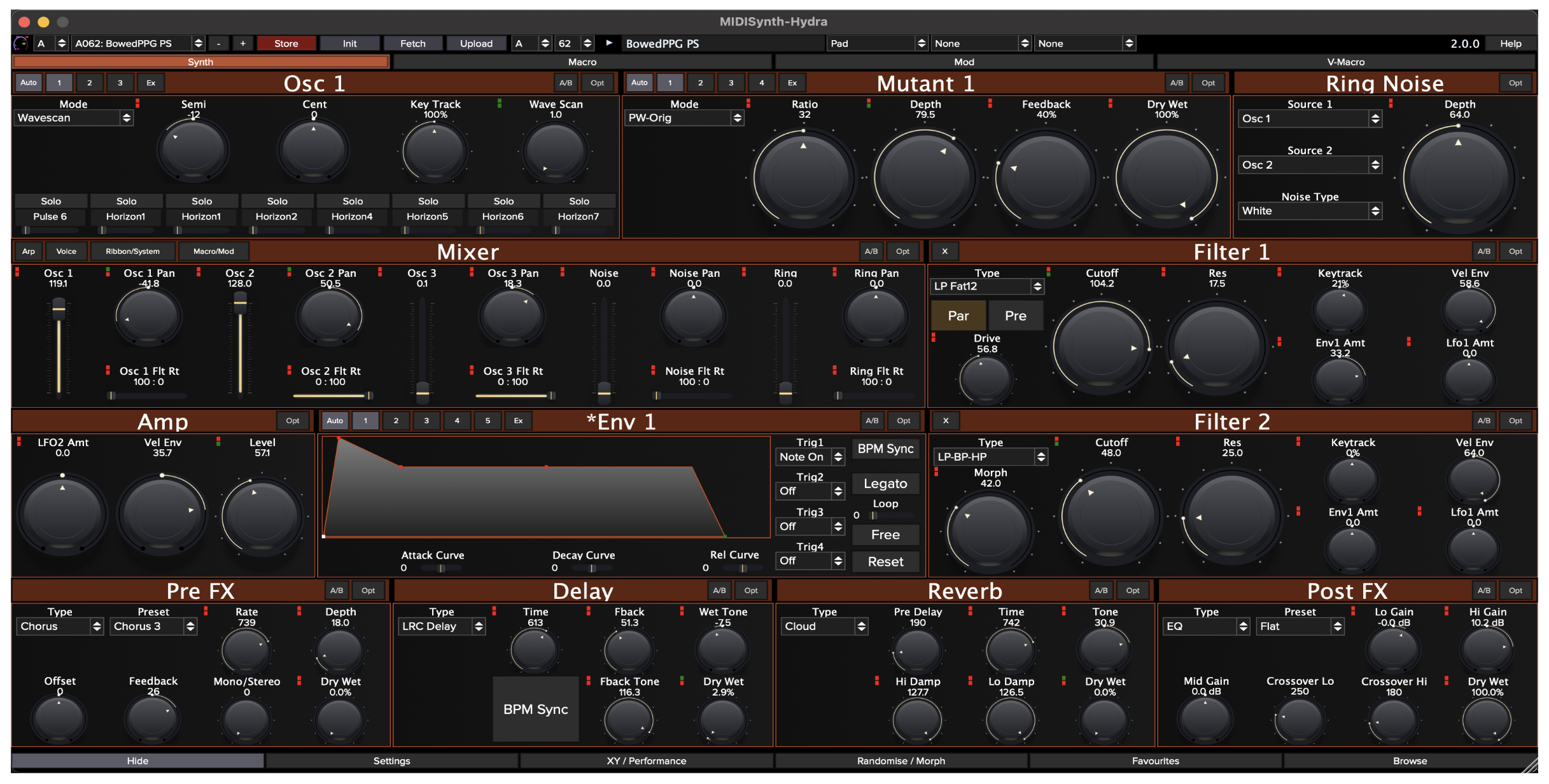Switch to the Mod tab
The width and height of the screenshot is (1549, 784).
[x=964, y=62]
